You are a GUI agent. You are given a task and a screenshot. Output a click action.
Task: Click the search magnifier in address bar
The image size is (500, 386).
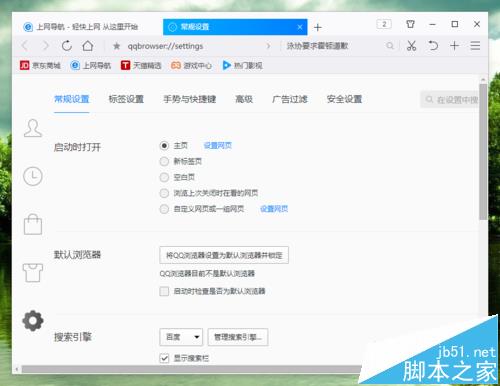tap(390, 46)
